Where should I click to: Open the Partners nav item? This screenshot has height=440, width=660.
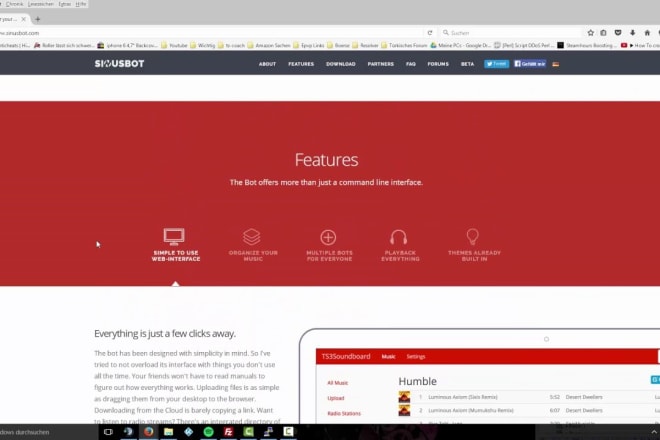coord(381,64)
